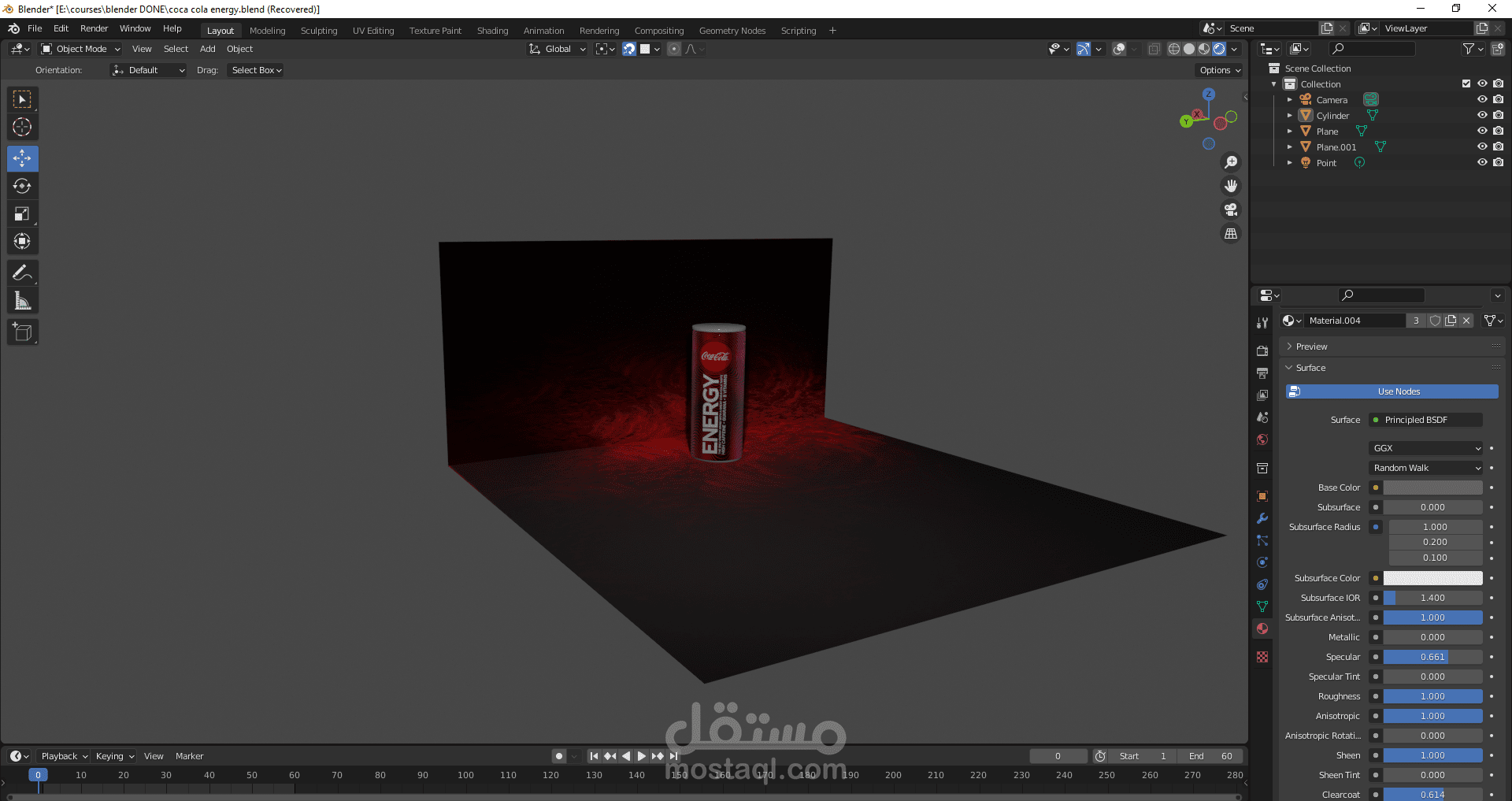Image resolution: width=1512 pixels, height=801 pixels.
Task: Click the Subsurface Color swatch
Action: (1432, 578)
